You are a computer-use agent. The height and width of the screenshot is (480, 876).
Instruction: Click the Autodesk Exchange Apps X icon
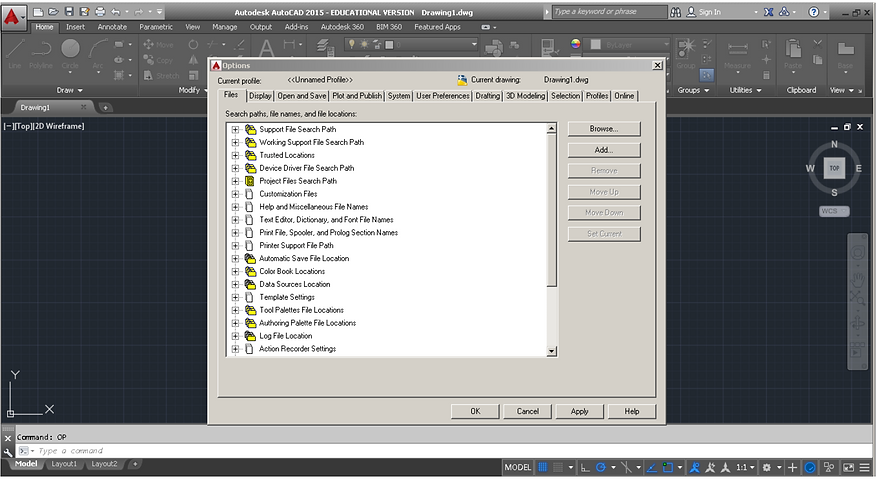(769, 12)
